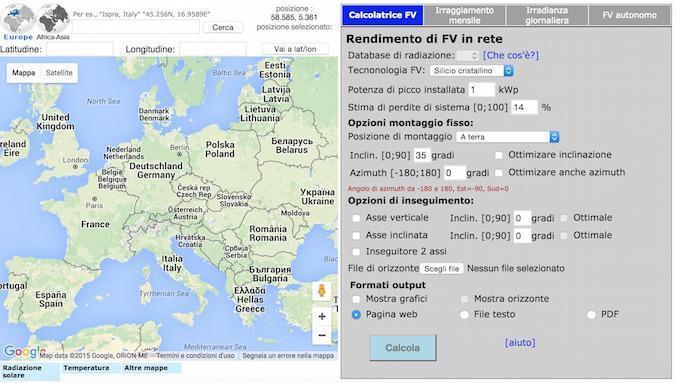Select Altre mappe tab
Screen dimensions: 676x383
pos(151,368)
